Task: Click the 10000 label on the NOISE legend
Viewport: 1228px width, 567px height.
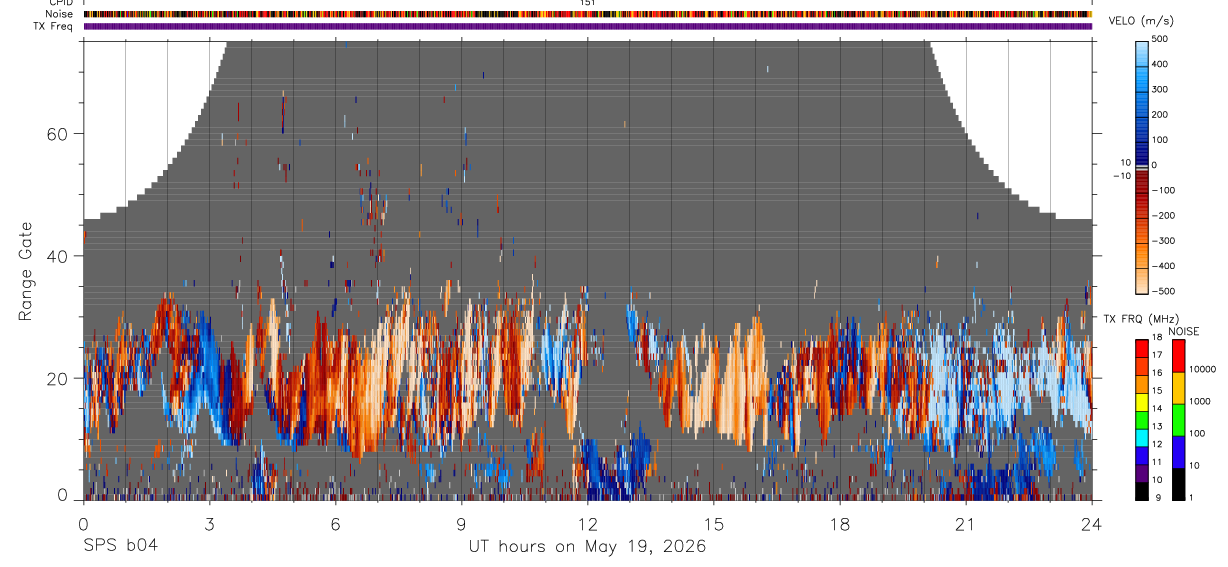Action: [x=1202, y=370]
